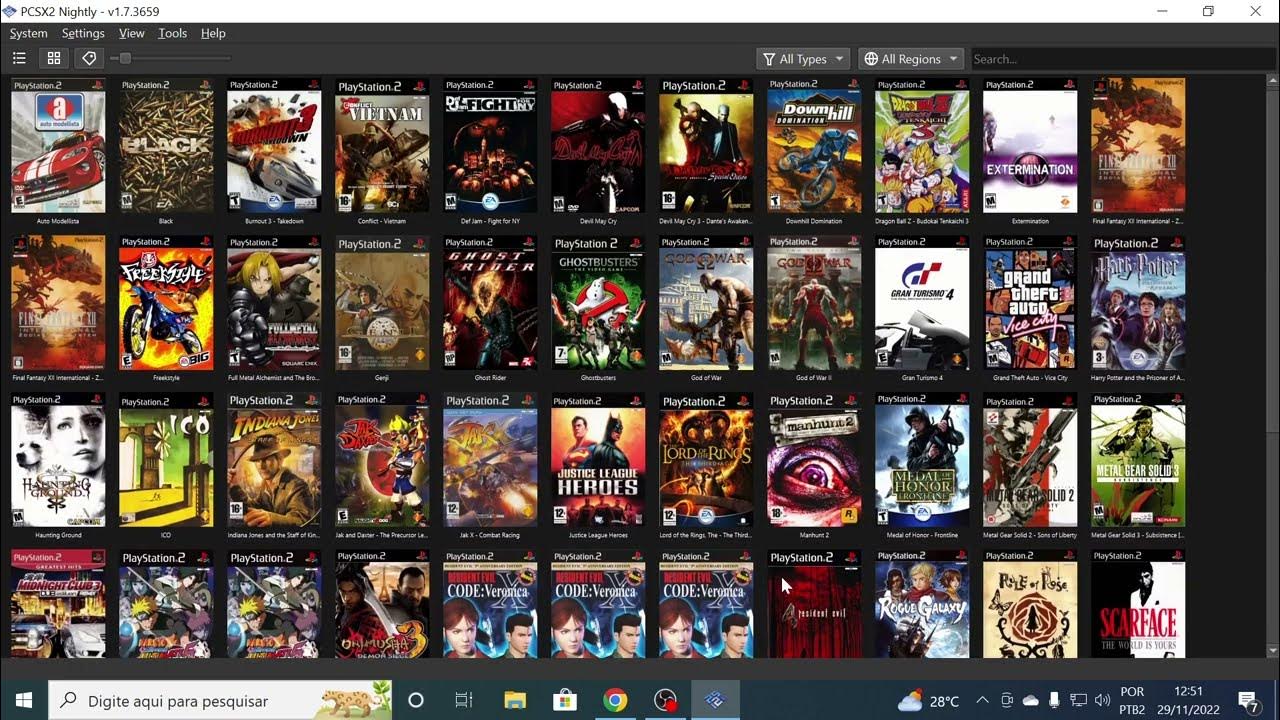Select the Devil May Cry cover

(x=598, y=146)
